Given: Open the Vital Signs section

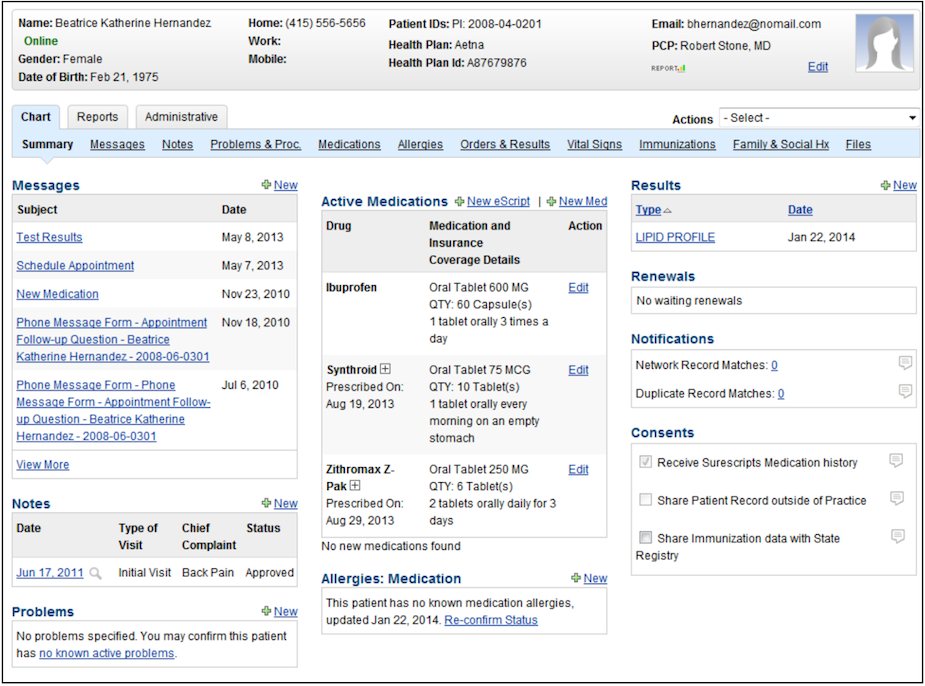Looking at the screenshot, I should coord(594,144).
